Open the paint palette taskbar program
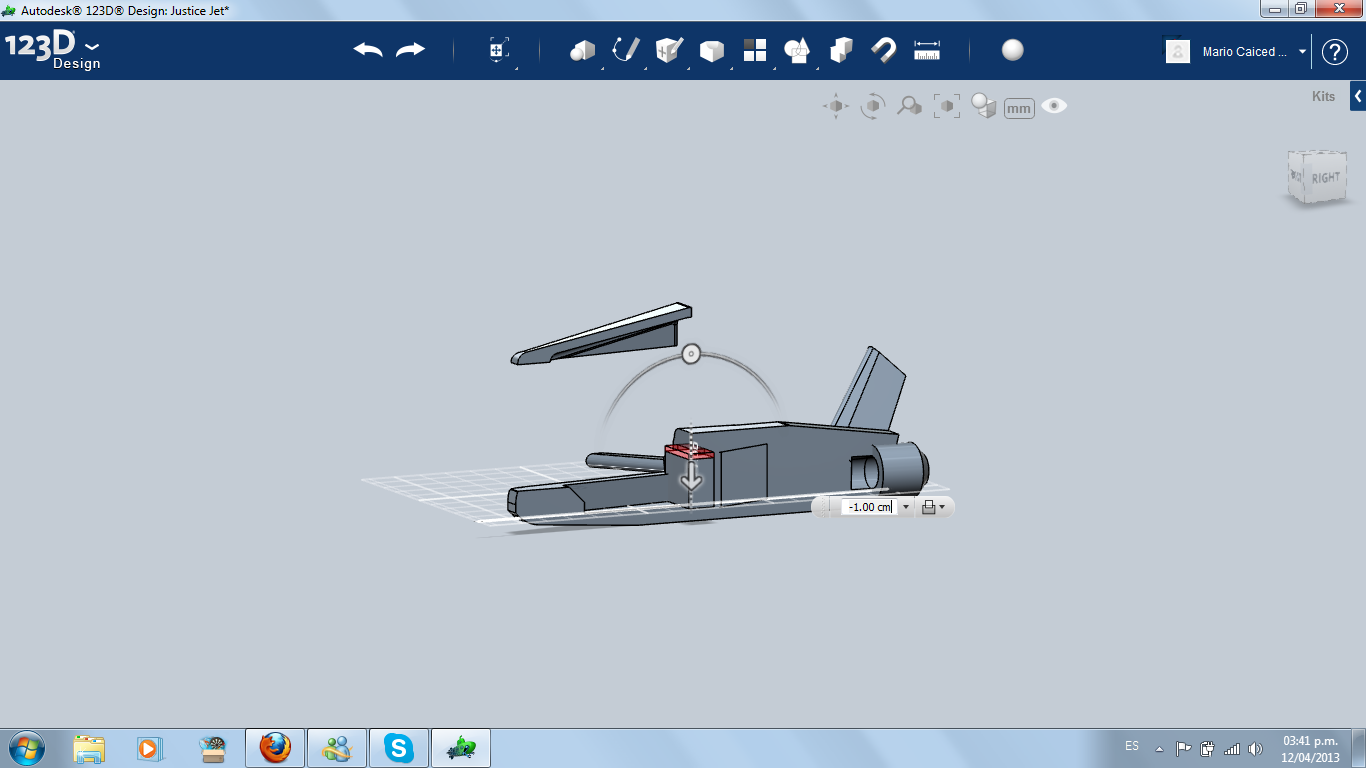Viewport: 1366px width, 768px height. pyautogui.click(x=213, y=748)
